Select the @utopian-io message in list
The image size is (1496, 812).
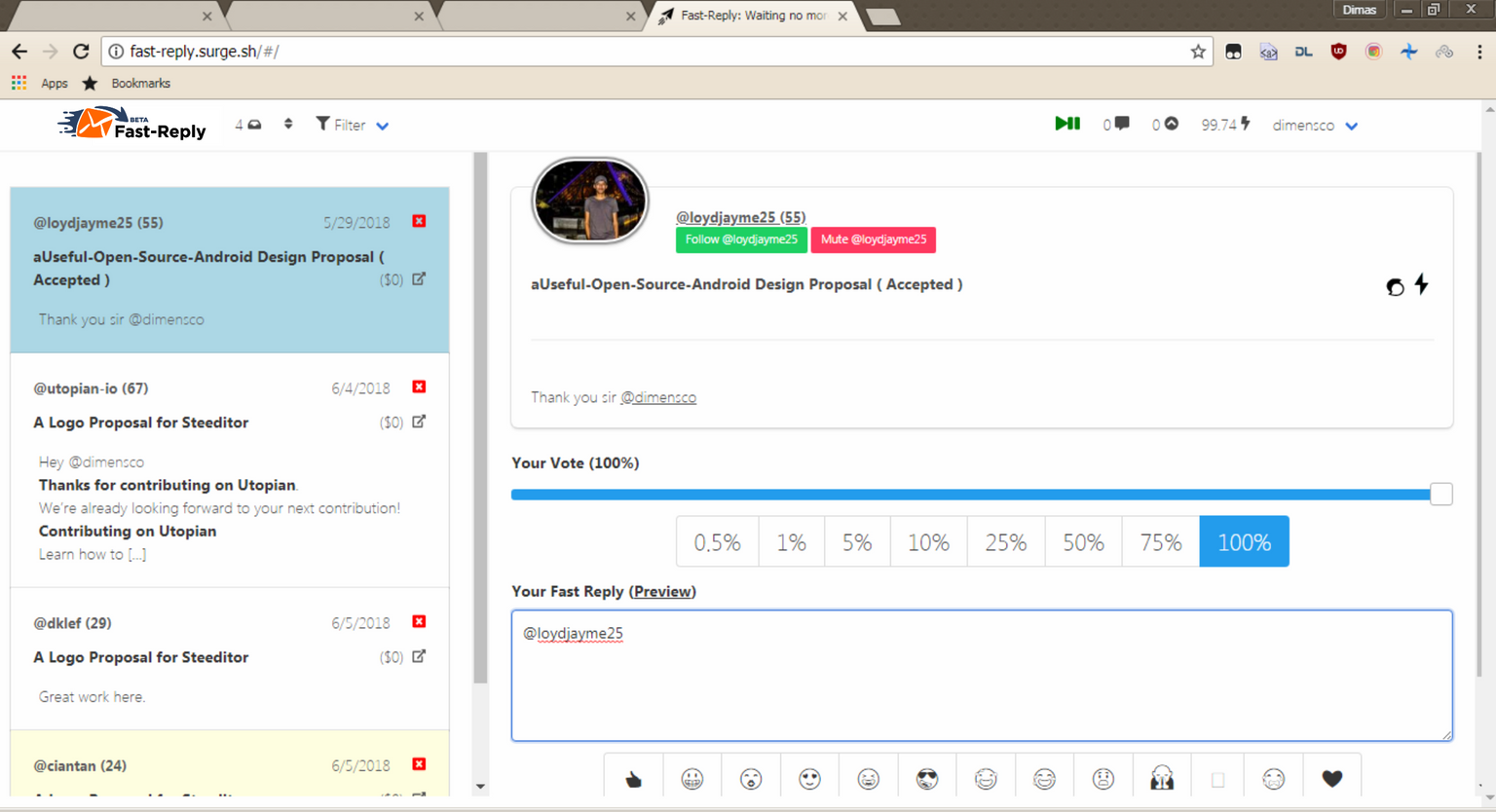[x=230, y=470]
